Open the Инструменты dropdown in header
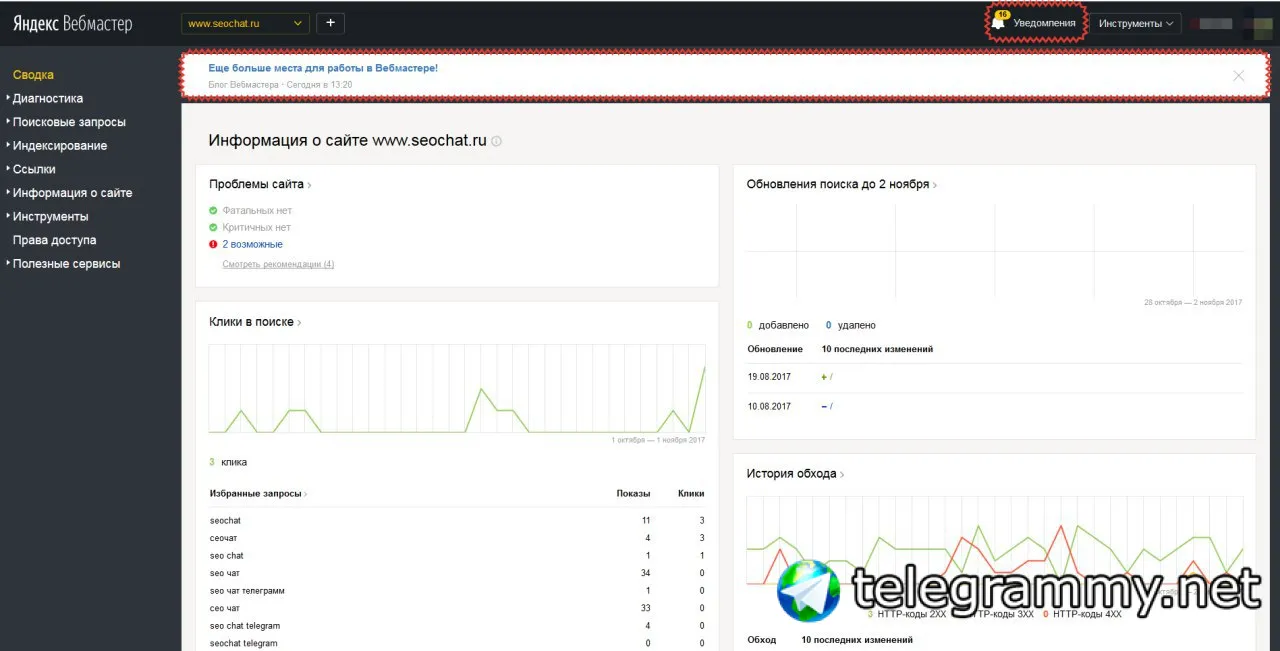The height and width of the screenshot is (651, 1280). click(x=1136, y=23)
